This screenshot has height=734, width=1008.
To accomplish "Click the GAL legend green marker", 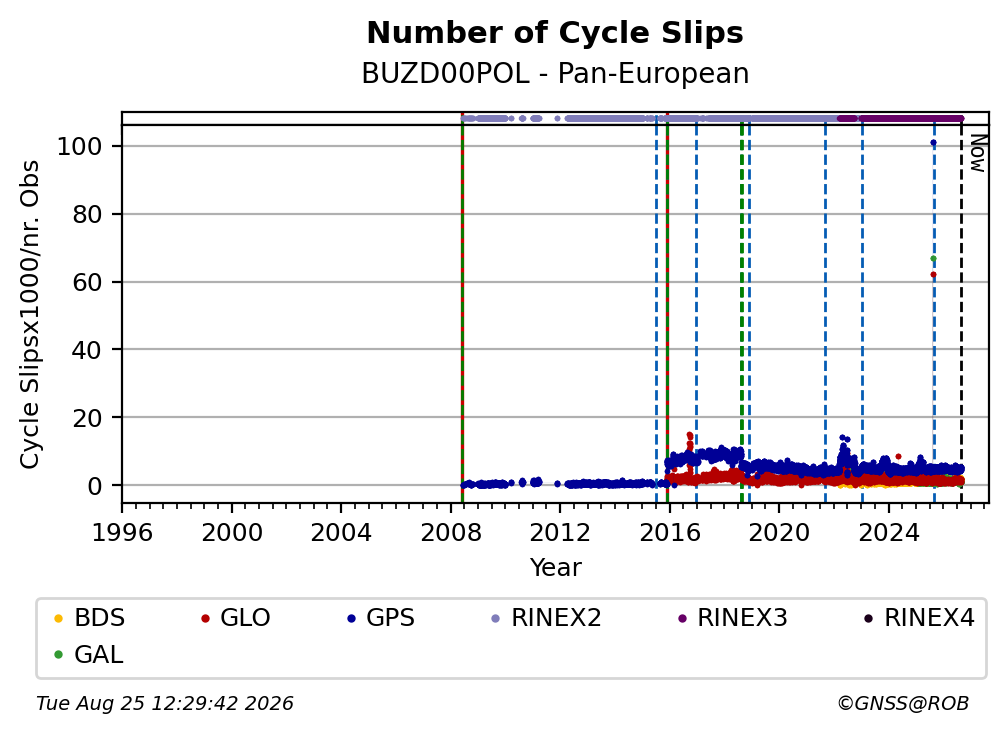I will pyautogui.click(x=58, y=655).
